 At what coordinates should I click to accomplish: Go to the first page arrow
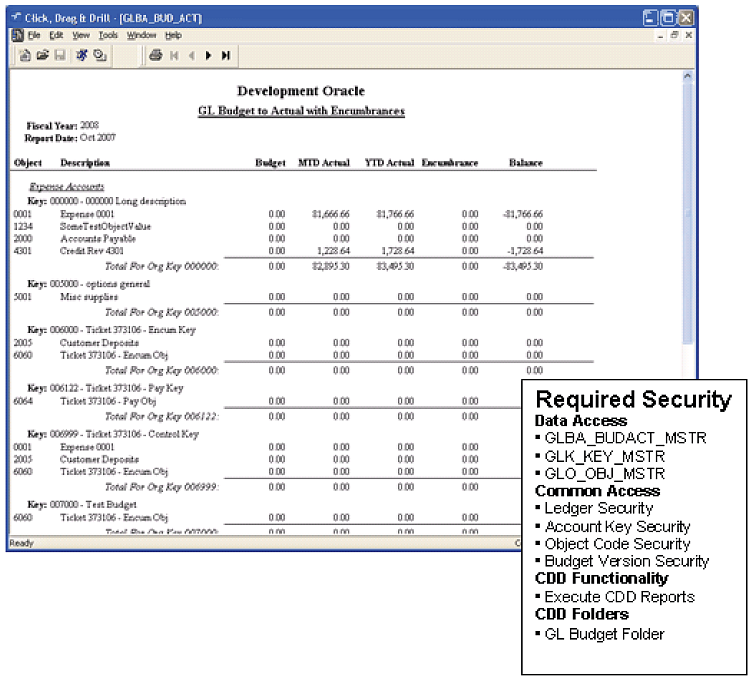pyautogui.click(x=174, y=55)
